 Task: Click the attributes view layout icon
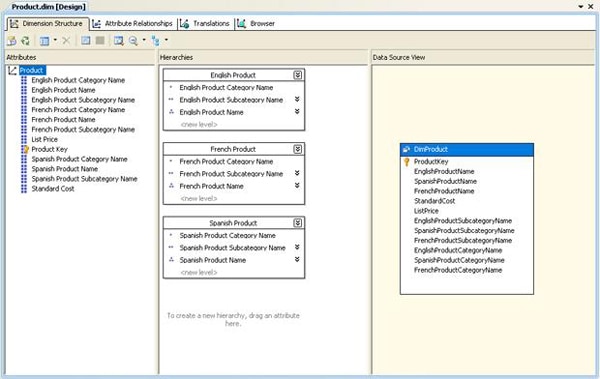pos(44,41)
